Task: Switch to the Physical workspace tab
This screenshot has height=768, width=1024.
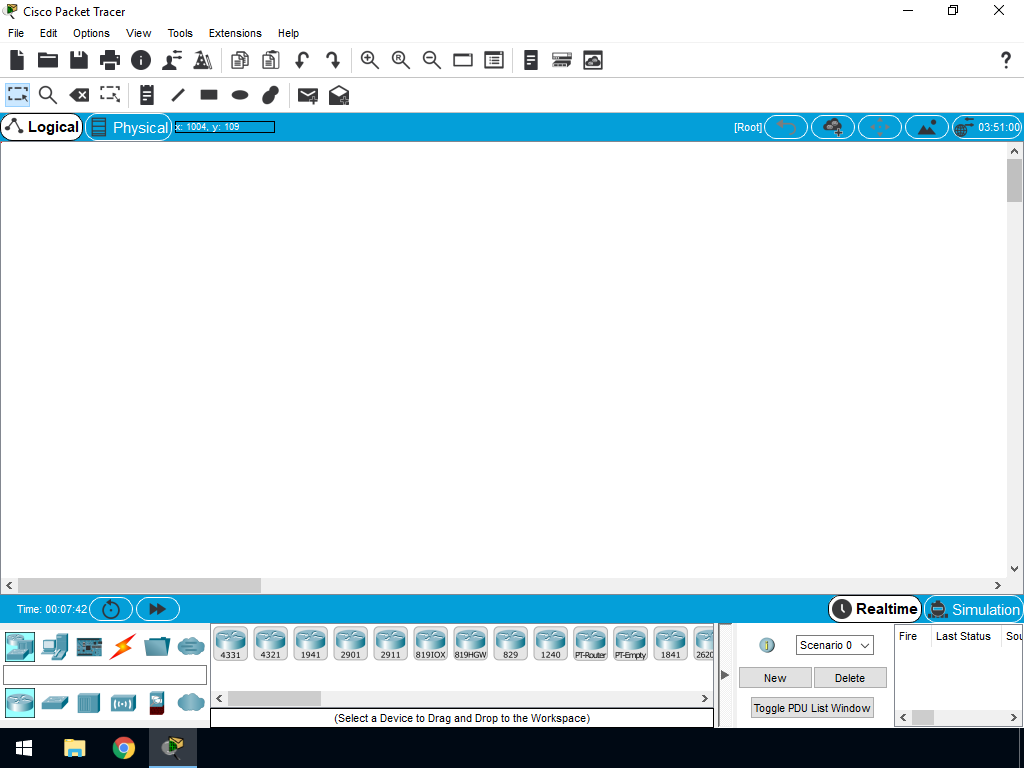Action: pos(129,127)
